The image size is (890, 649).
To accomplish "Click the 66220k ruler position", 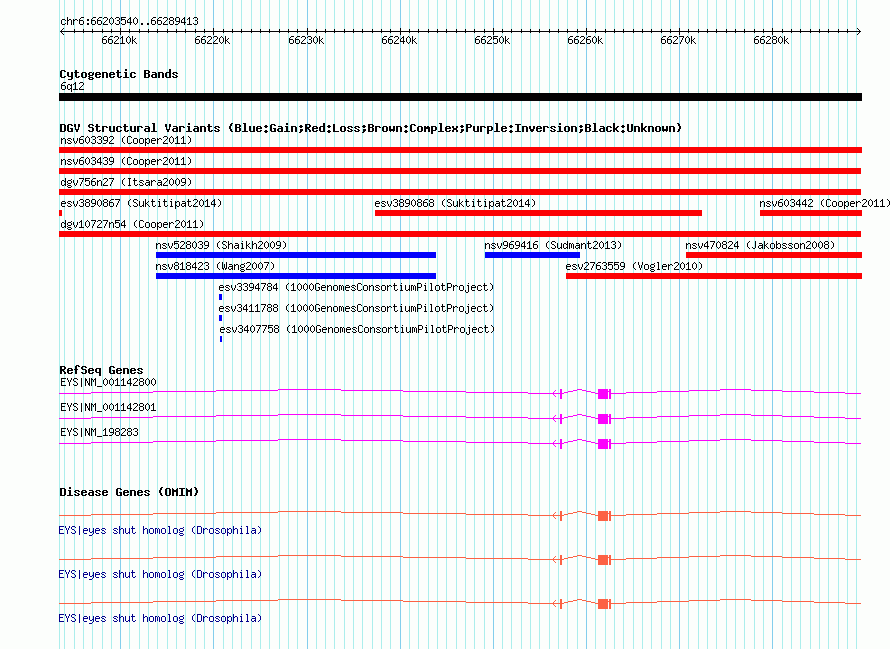I will [x=212, y=40].
